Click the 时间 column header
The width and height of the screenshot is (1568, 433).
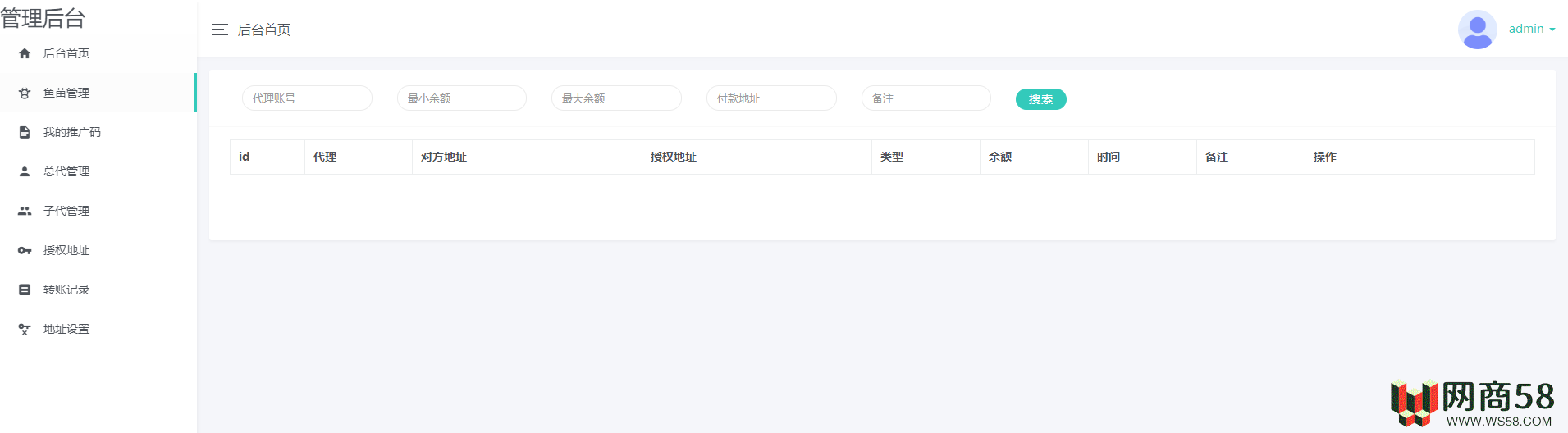tap(1142, 157)
